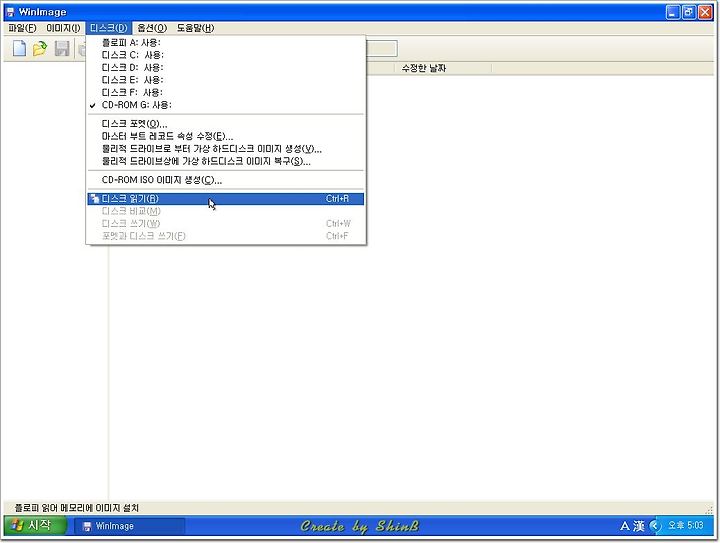
Task: Open the 파일(F) menu
Action: pos(22,28)
